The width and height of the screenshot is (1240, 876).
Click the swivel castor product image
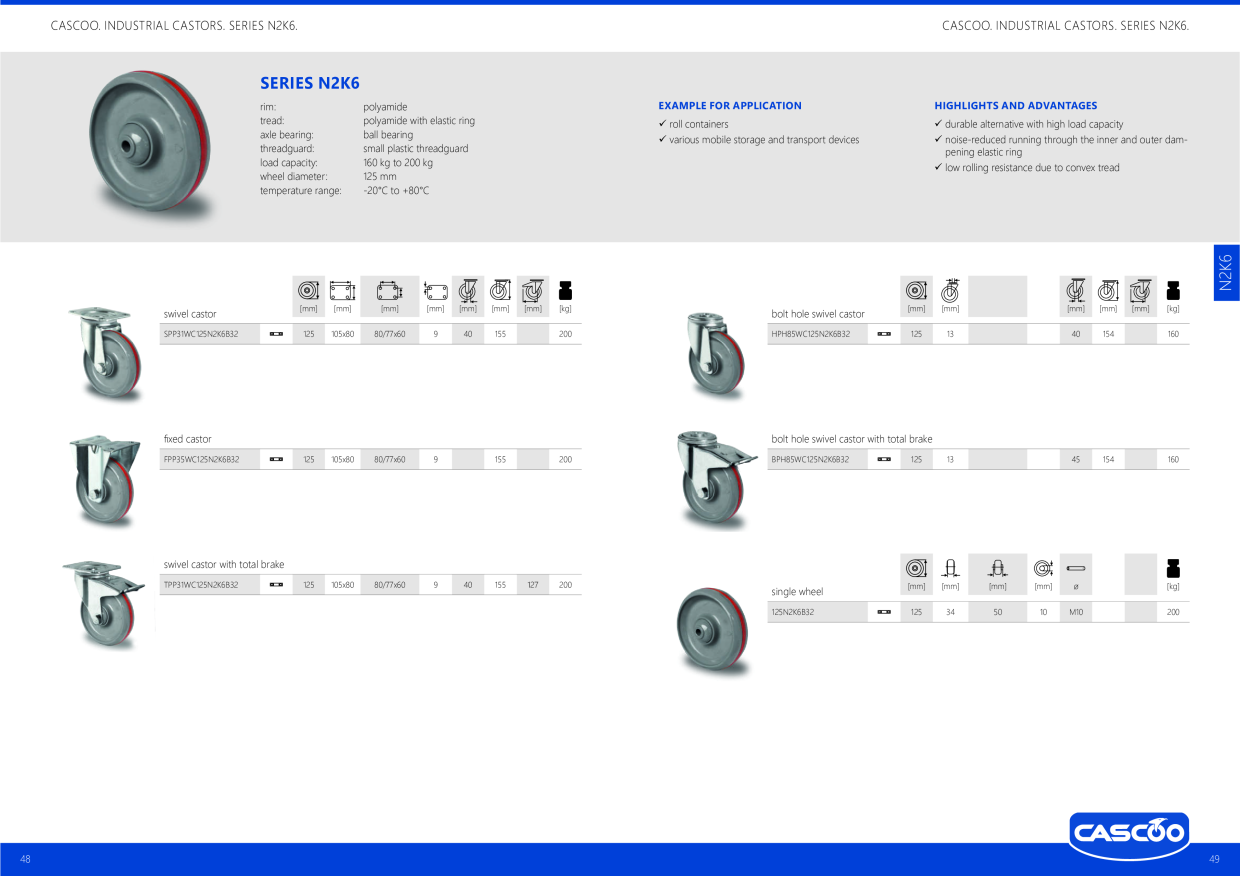coord(106,354)
